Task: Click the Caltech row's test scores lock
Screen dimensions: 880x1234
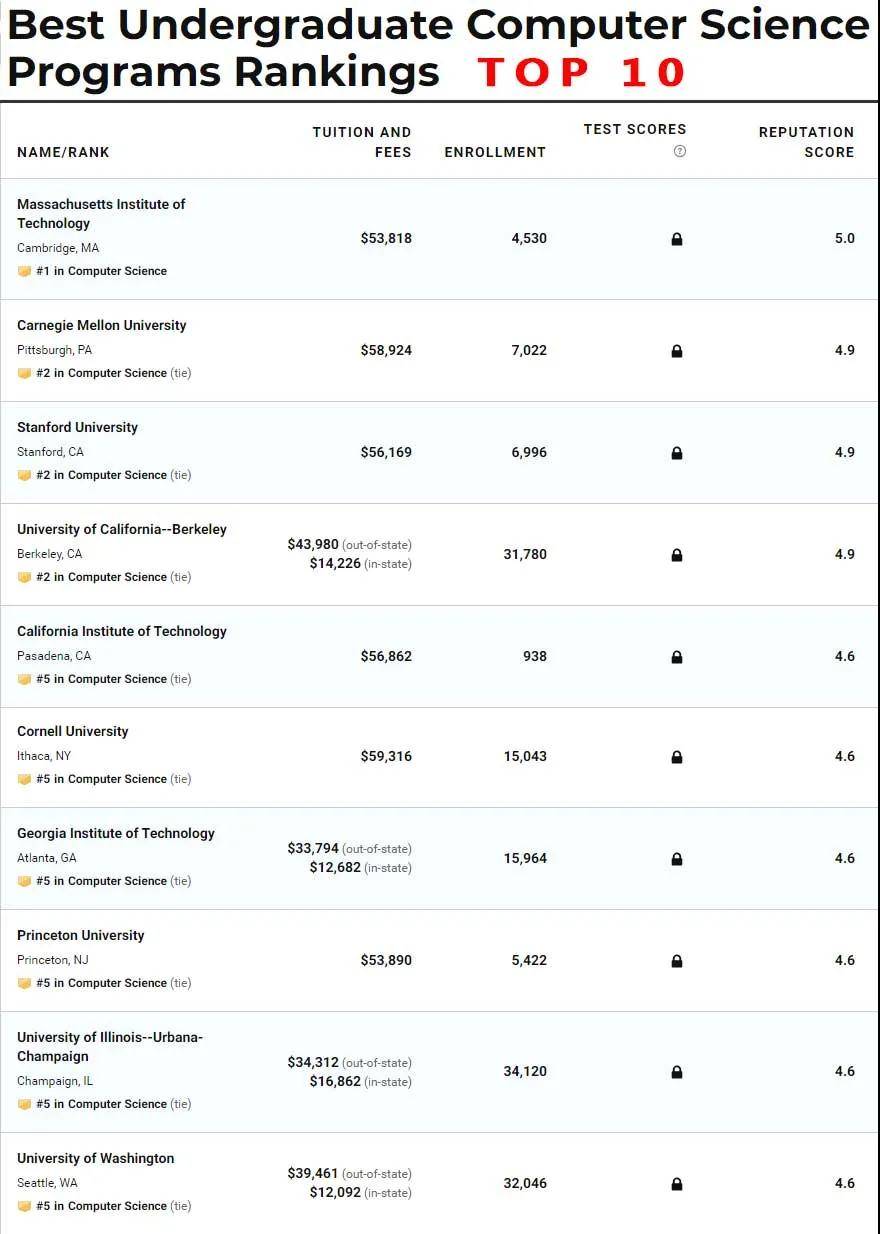Action: pyautogui.click(x=677, y=657)
